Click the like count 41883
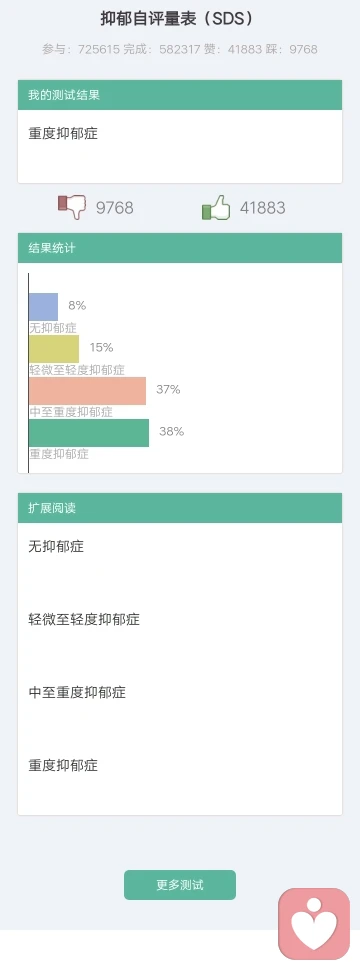The width and height of the screenshot is (360, 970). coord(263,208)
